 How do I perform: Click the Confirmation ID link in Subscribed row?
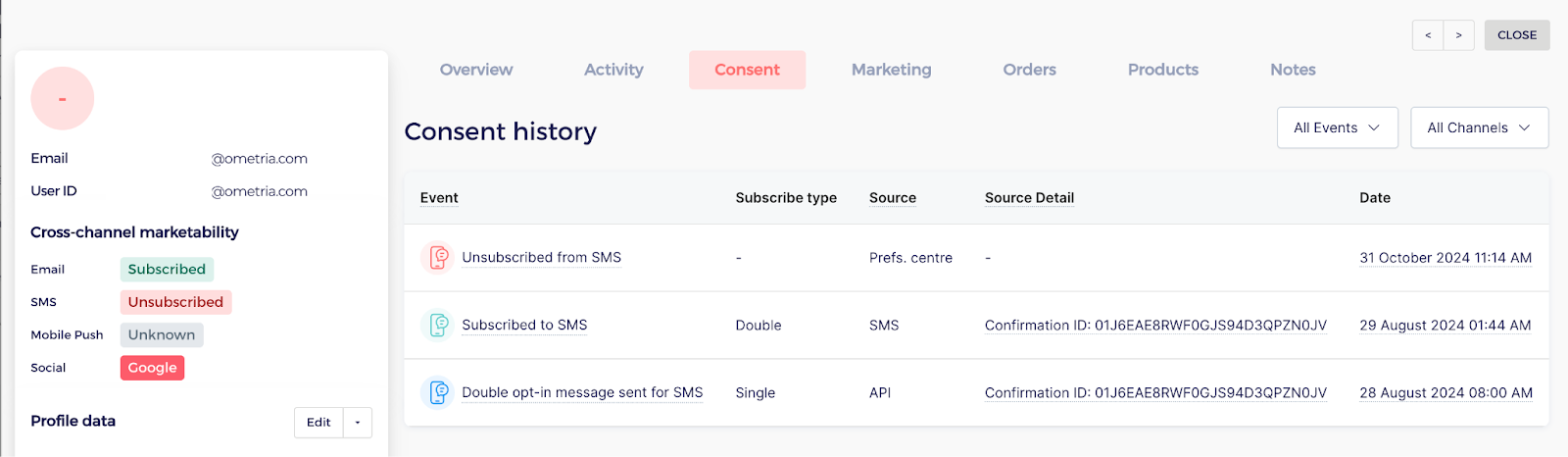point(1155,326)
